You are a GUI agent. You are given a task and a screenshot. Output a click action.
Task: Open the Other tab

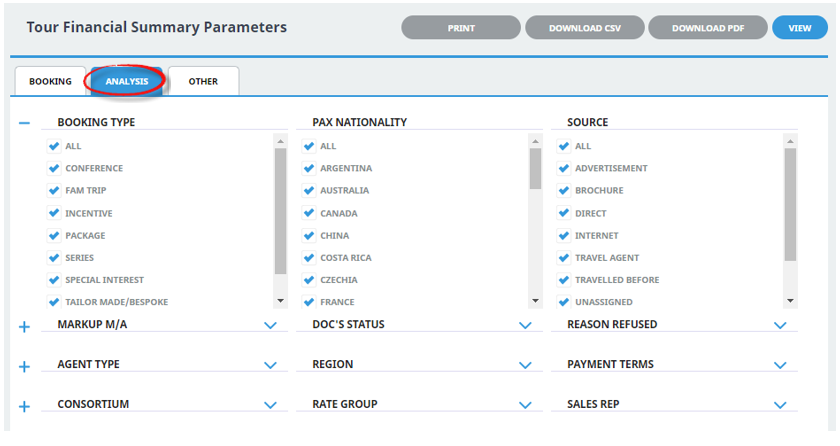coord(203,81)
